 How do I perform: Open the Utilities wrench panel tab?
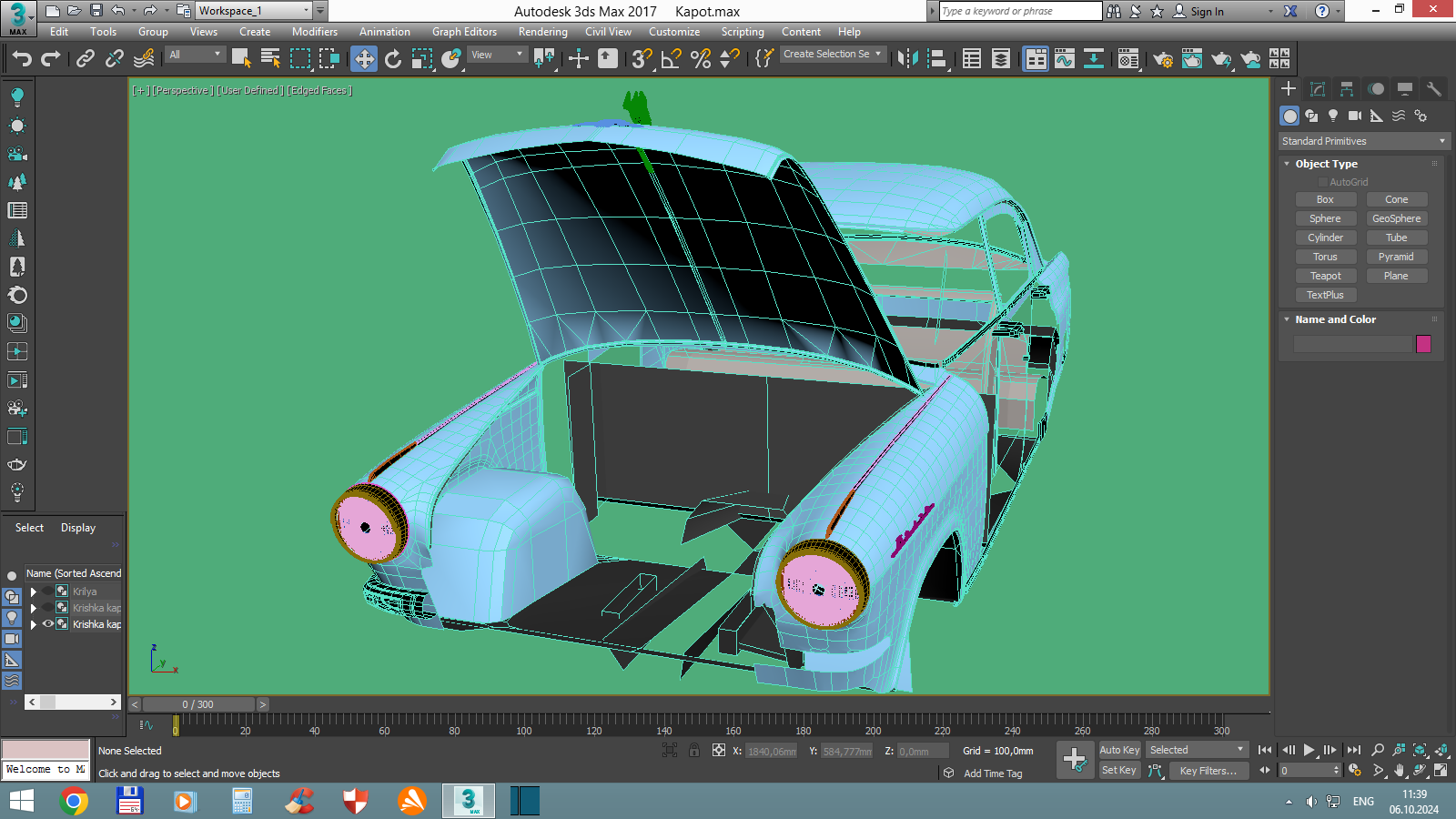click(1434, 88)
